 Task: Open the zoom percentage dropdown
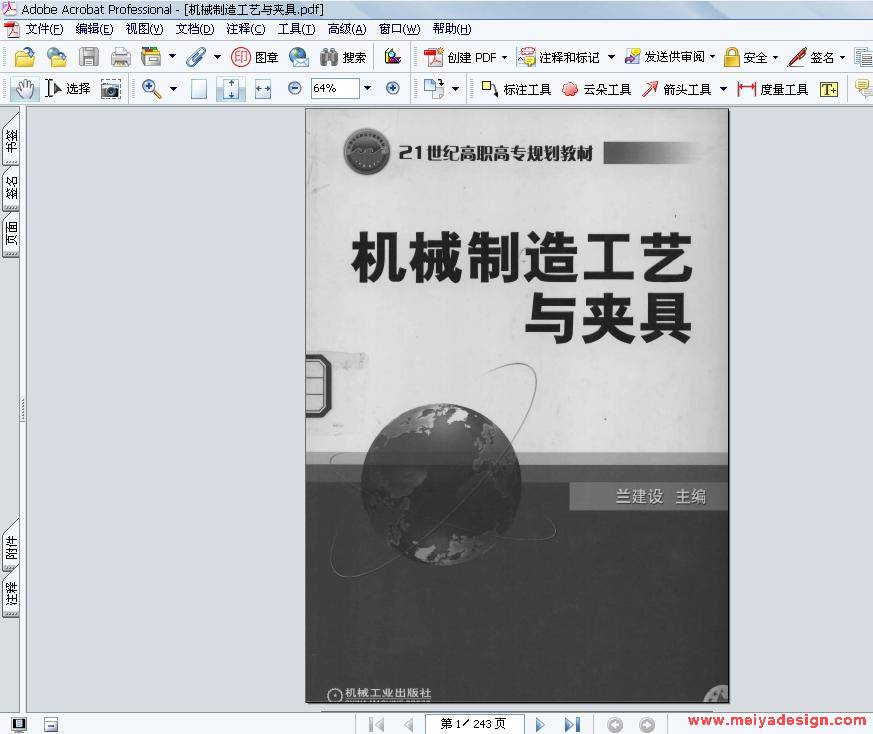pos(367,88)
